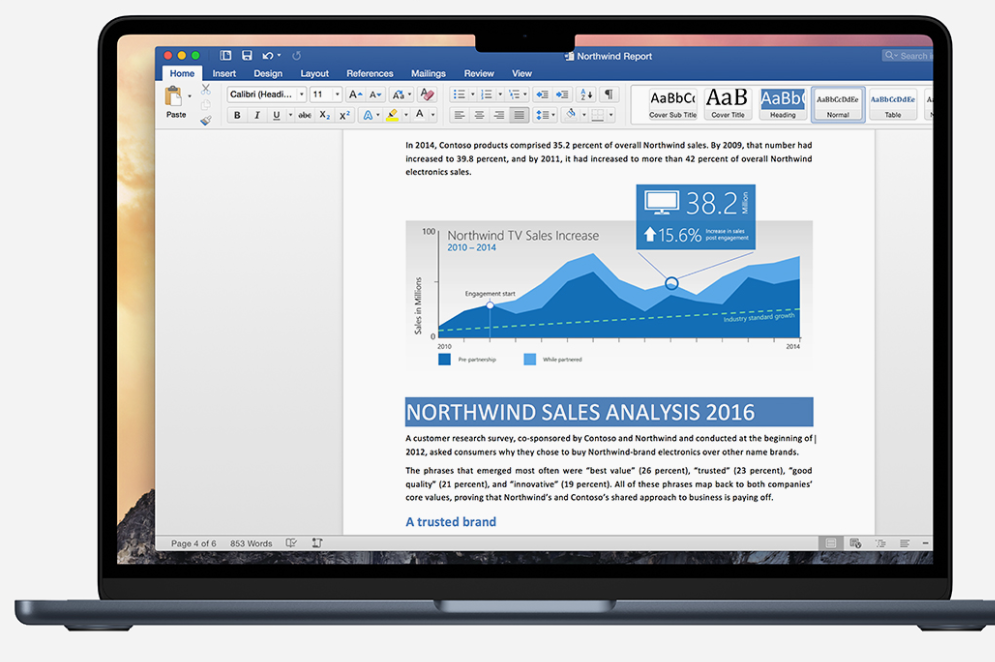This screenshot has width=995, height=662.
Task: Enable center text alignment
Action: (x=477, y=114)
